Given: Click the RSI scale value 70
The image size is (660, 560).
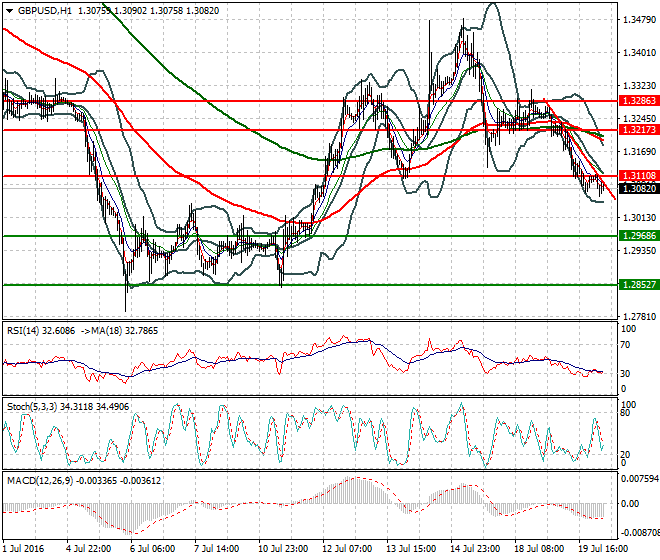Looking at the screenshot, I should click(x=625, y=345).
